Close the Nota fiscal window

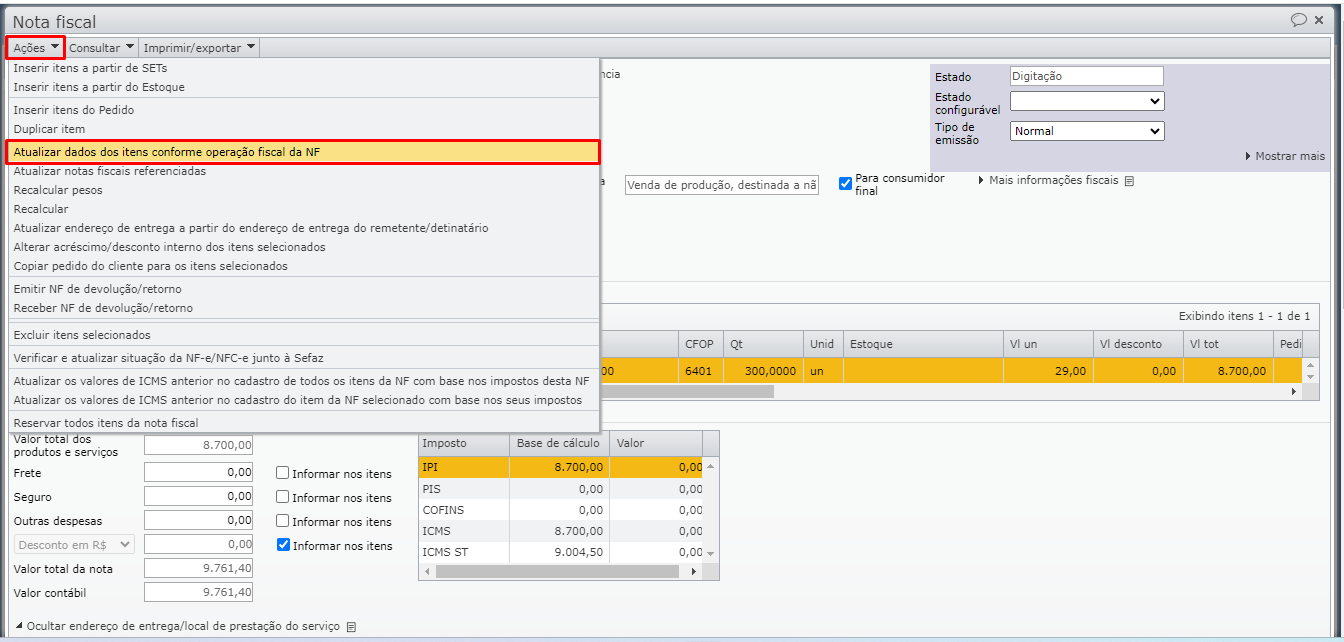point(1319,20)
